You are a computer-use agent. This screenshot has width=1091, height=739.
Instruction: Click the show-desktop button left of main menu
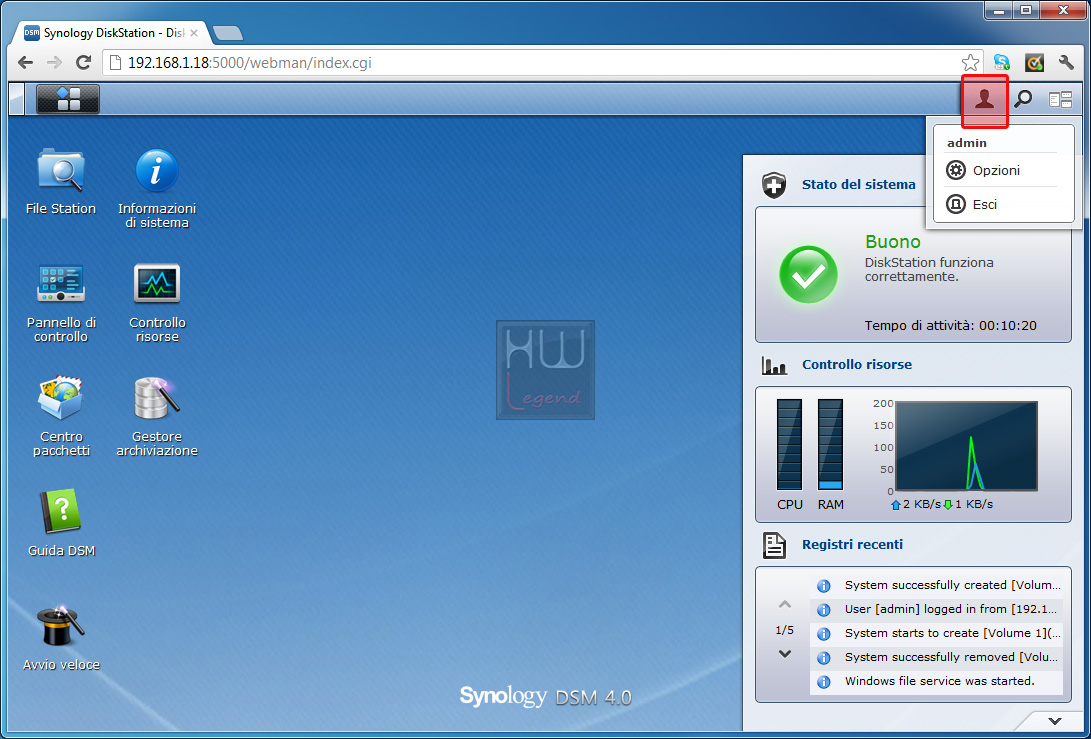(x=17, y=99)
